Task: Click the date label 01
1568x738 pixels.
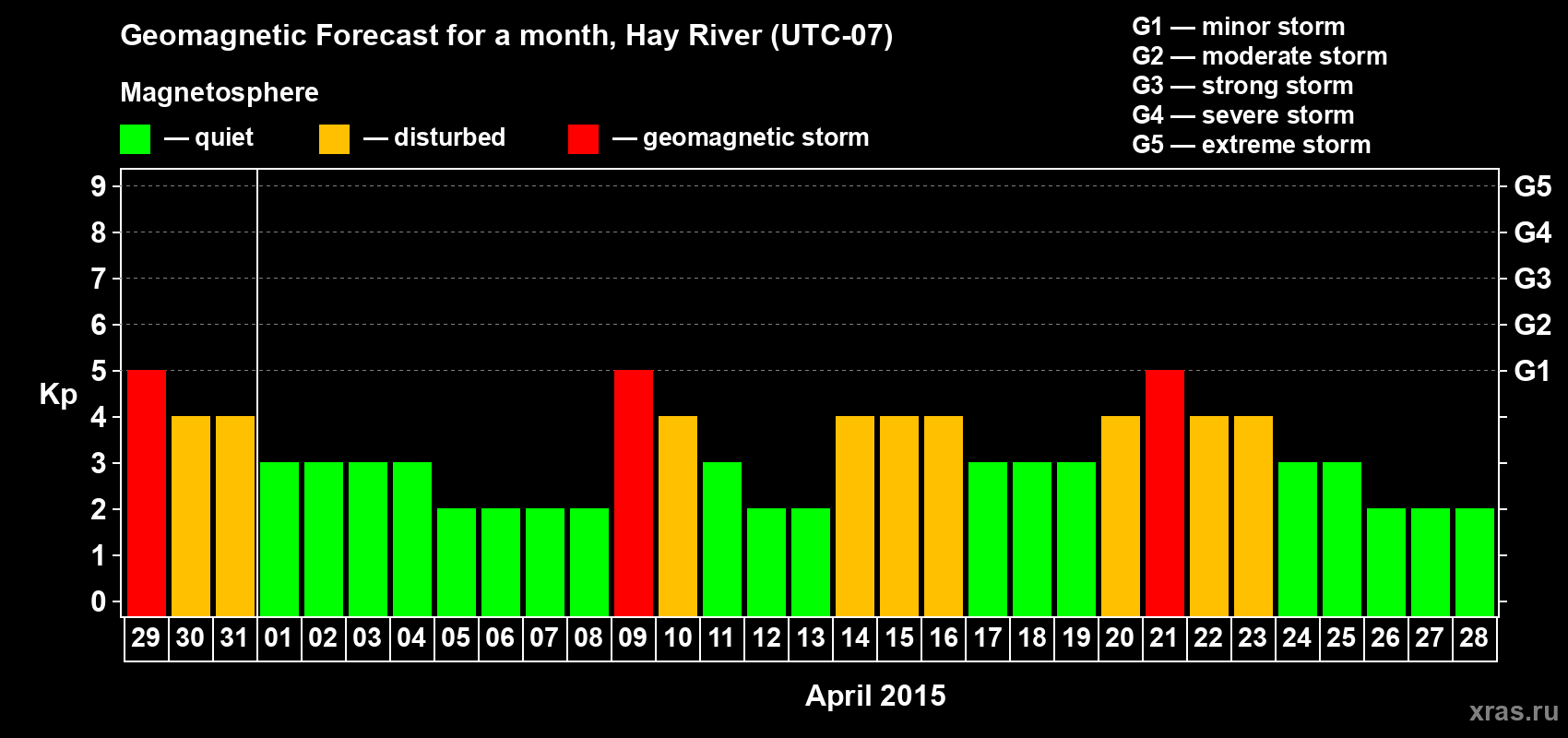Action: [279, 637]
